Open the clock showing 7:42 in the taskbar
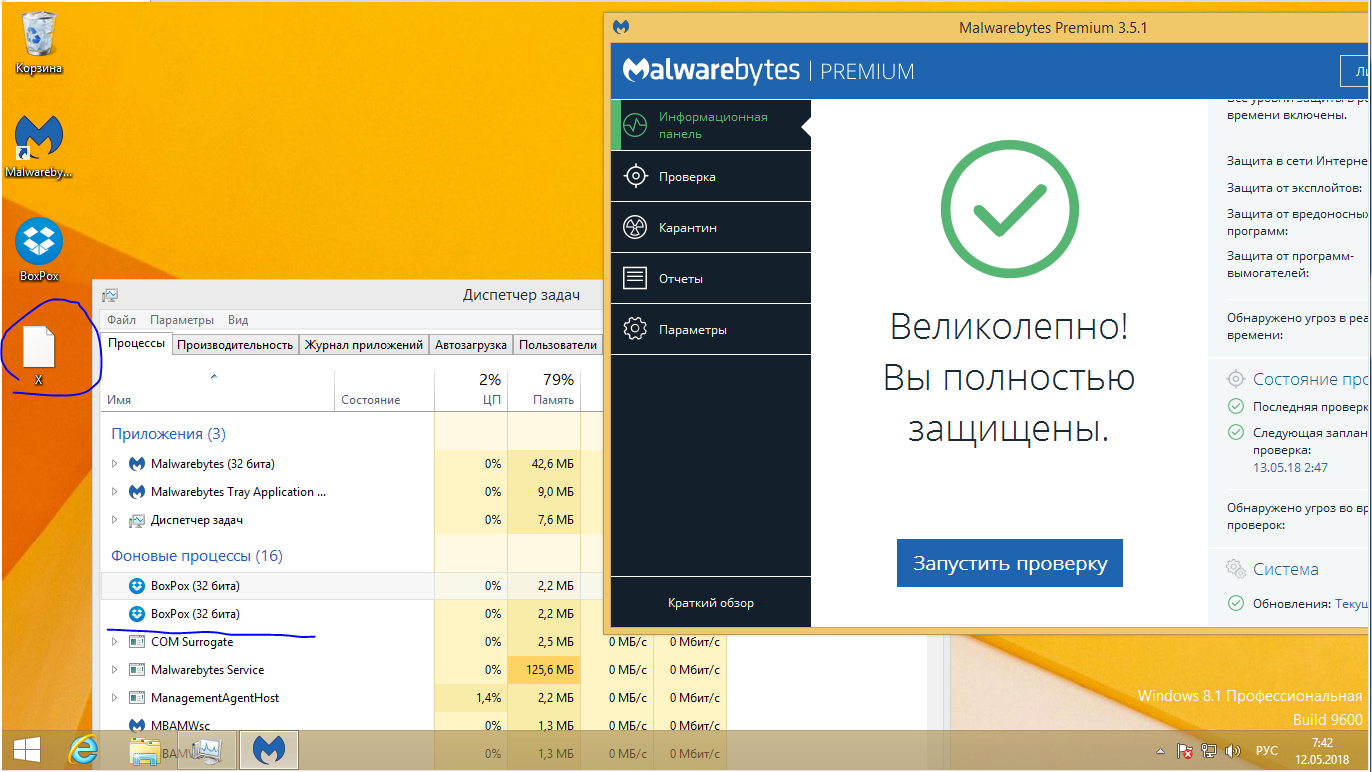 coord(1322,751)
